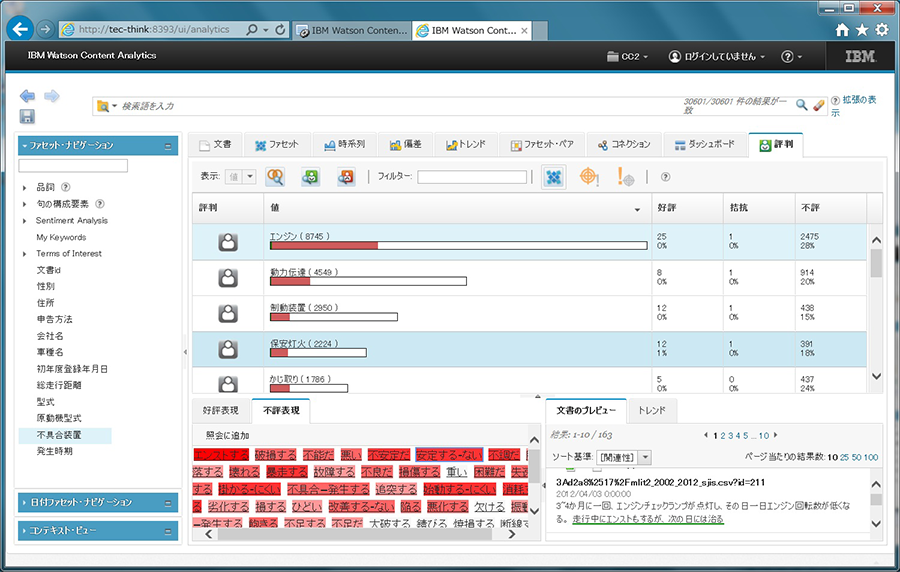
Task: Click sentiment icon in エンジン row
Action: pos(228,242)
